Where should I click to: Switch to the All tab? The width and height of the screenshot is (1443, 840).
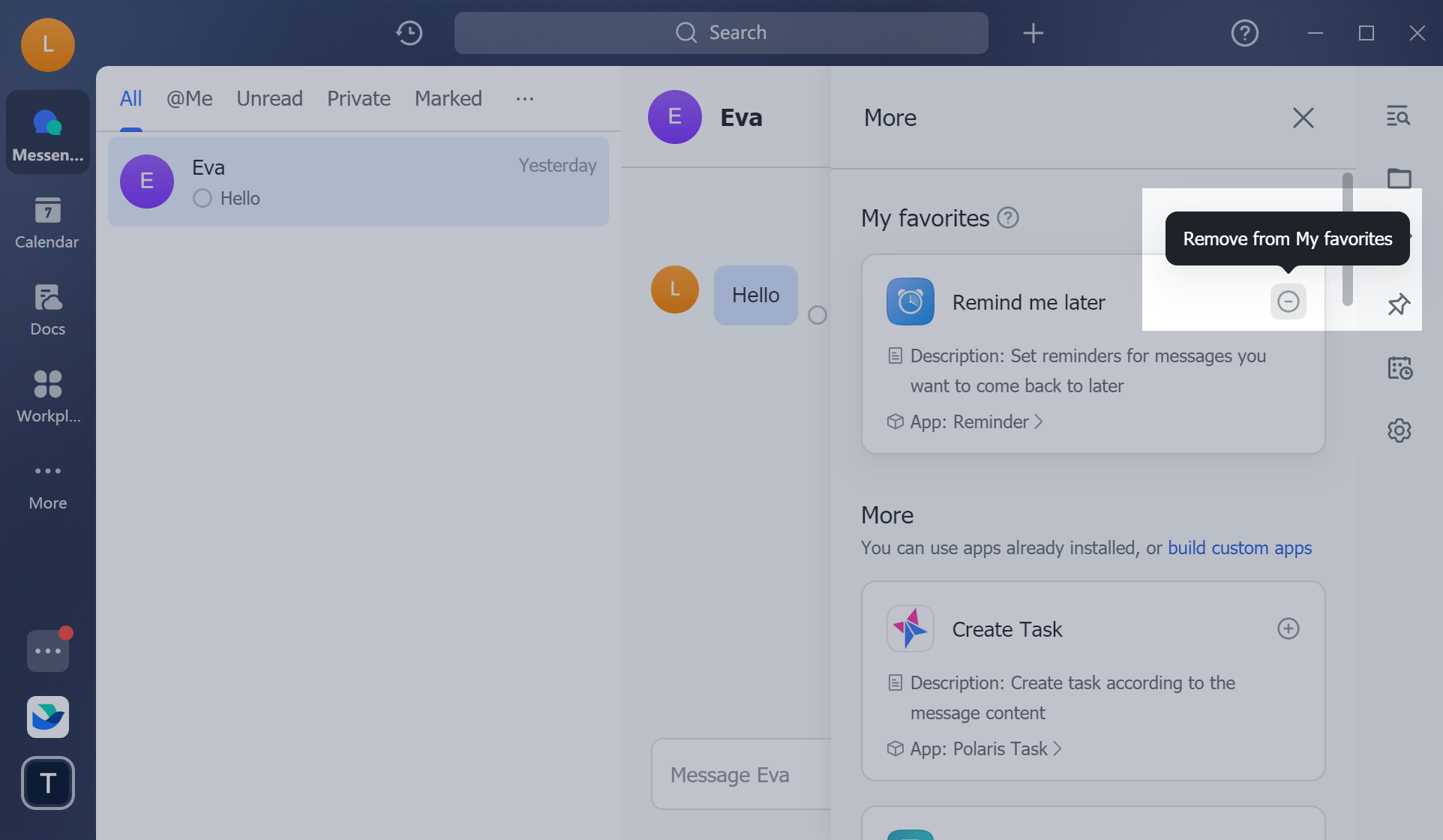pos(130,99)
